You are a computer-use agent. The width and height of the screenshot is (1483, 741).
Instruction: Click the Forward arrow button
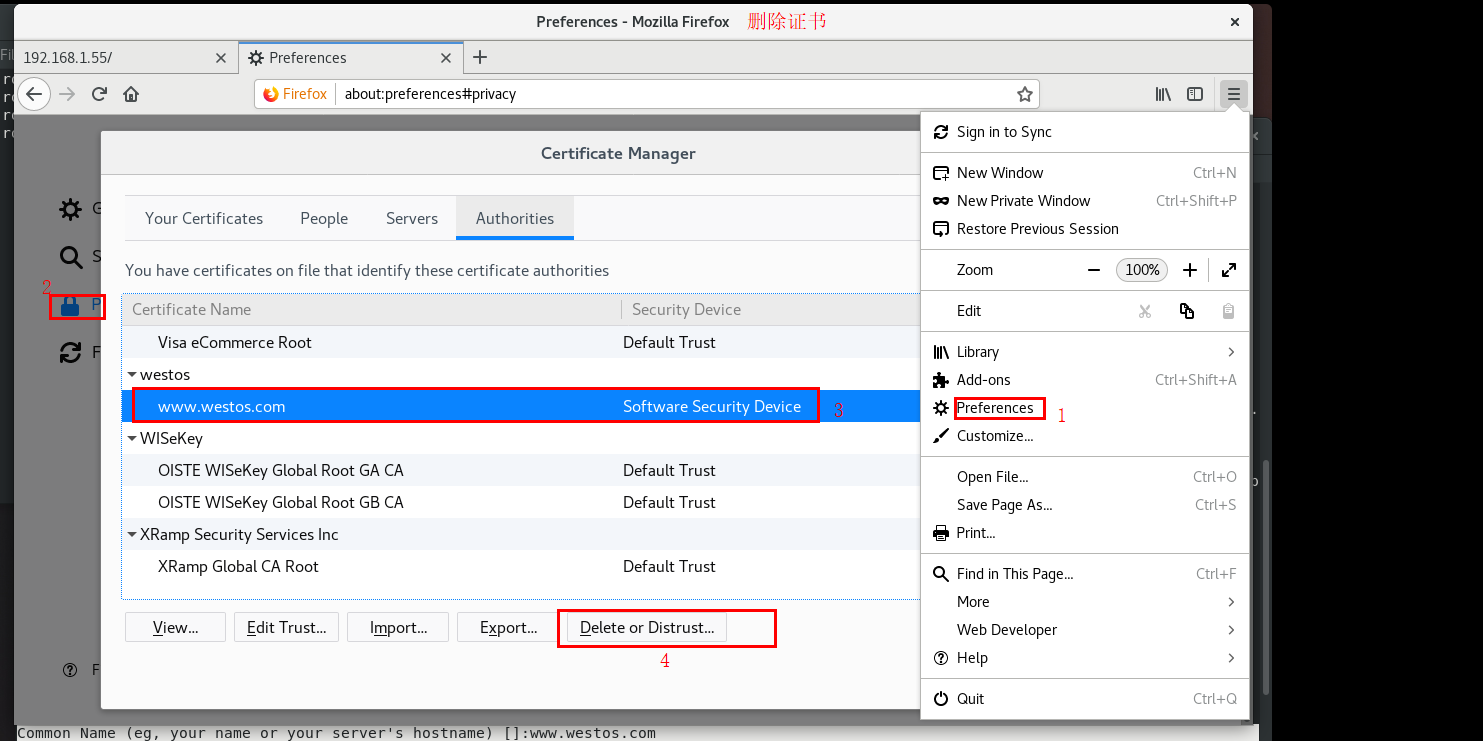[67, 94]
